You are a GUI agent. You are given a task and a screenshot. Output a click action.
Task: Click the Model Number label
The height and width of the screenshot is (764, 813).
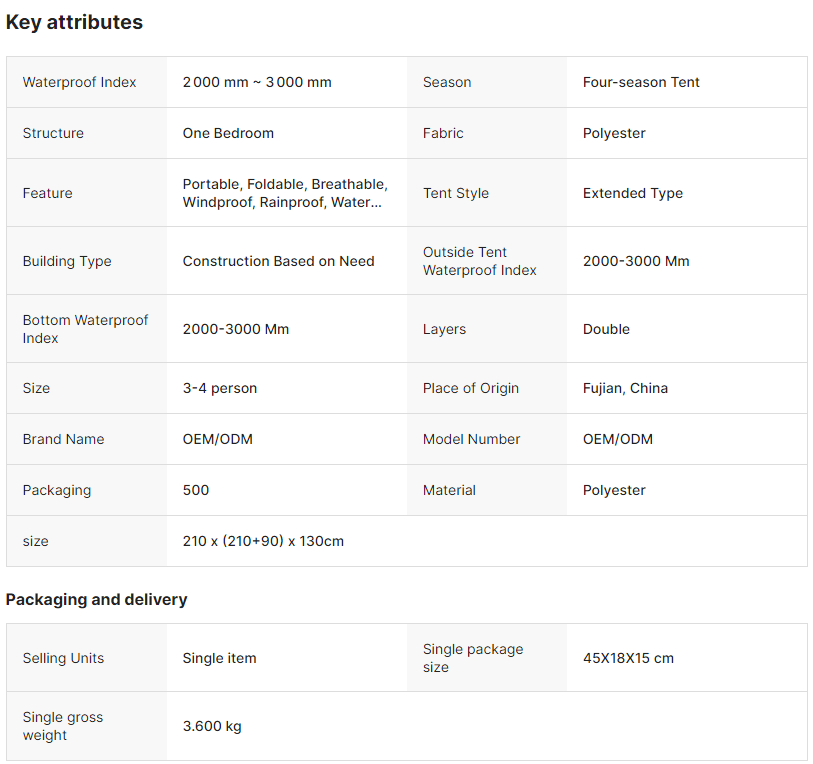point(471,439)
